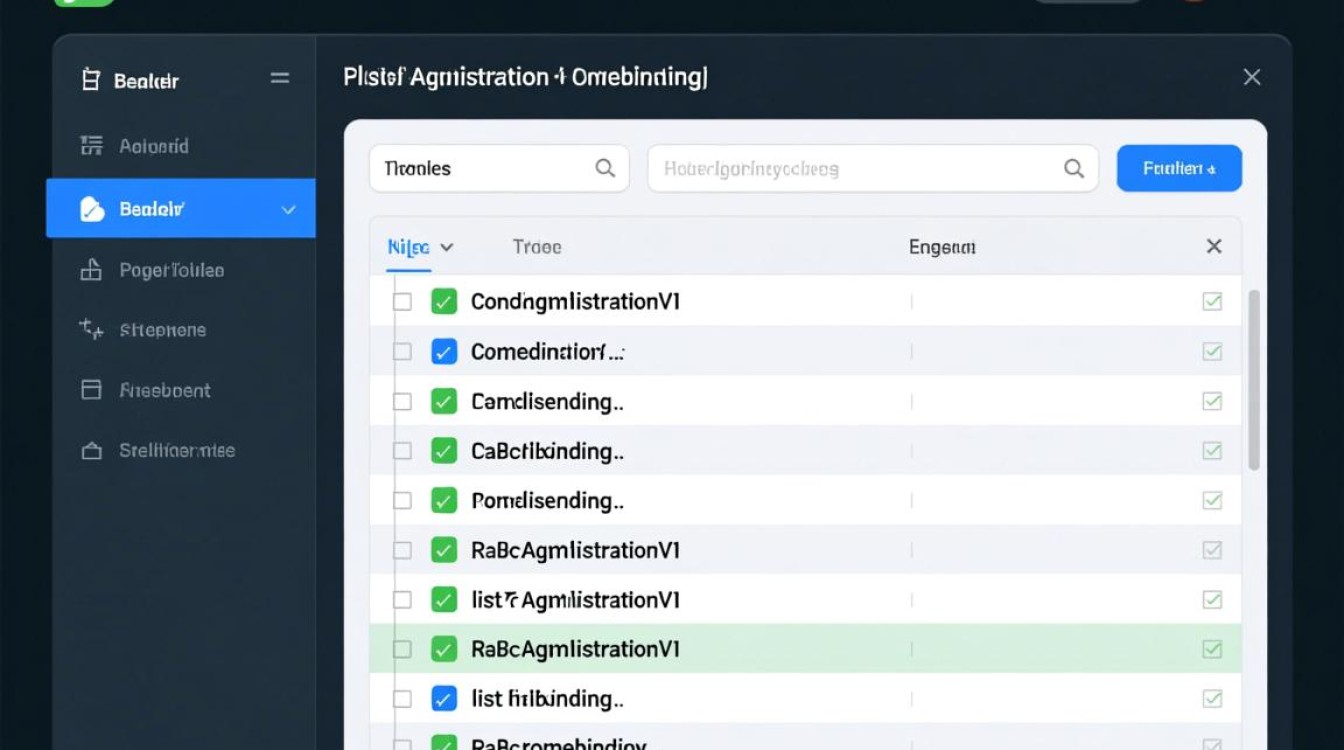The height and width of the screenshot is (750, 1344).
Task: Click the Fnesboent sidebar icon
Action: [91, 390]
